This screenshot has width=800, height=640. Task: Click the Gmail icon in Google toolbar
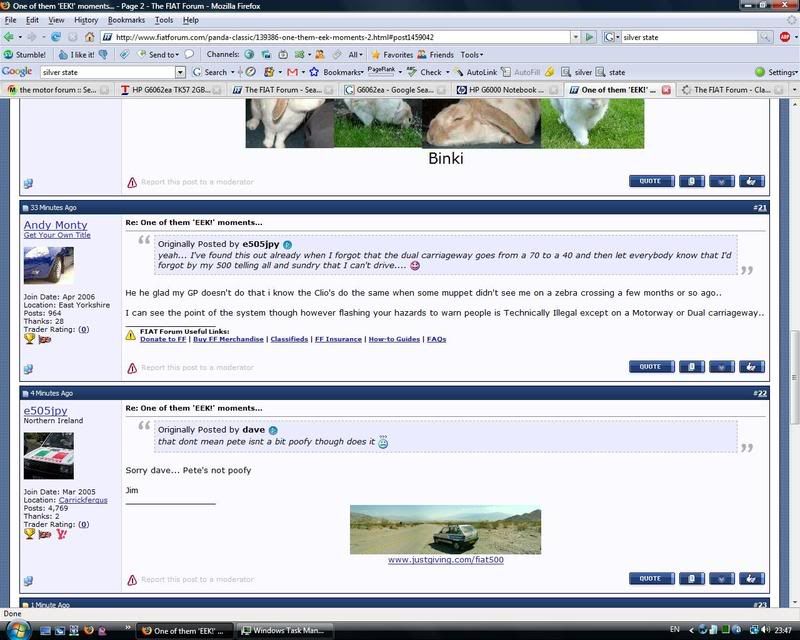(x=292, y=72)
